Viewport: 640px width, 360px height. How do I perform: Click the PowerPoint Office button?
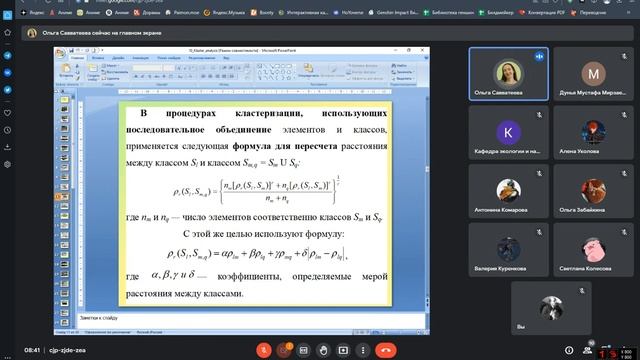pos(60,53)
